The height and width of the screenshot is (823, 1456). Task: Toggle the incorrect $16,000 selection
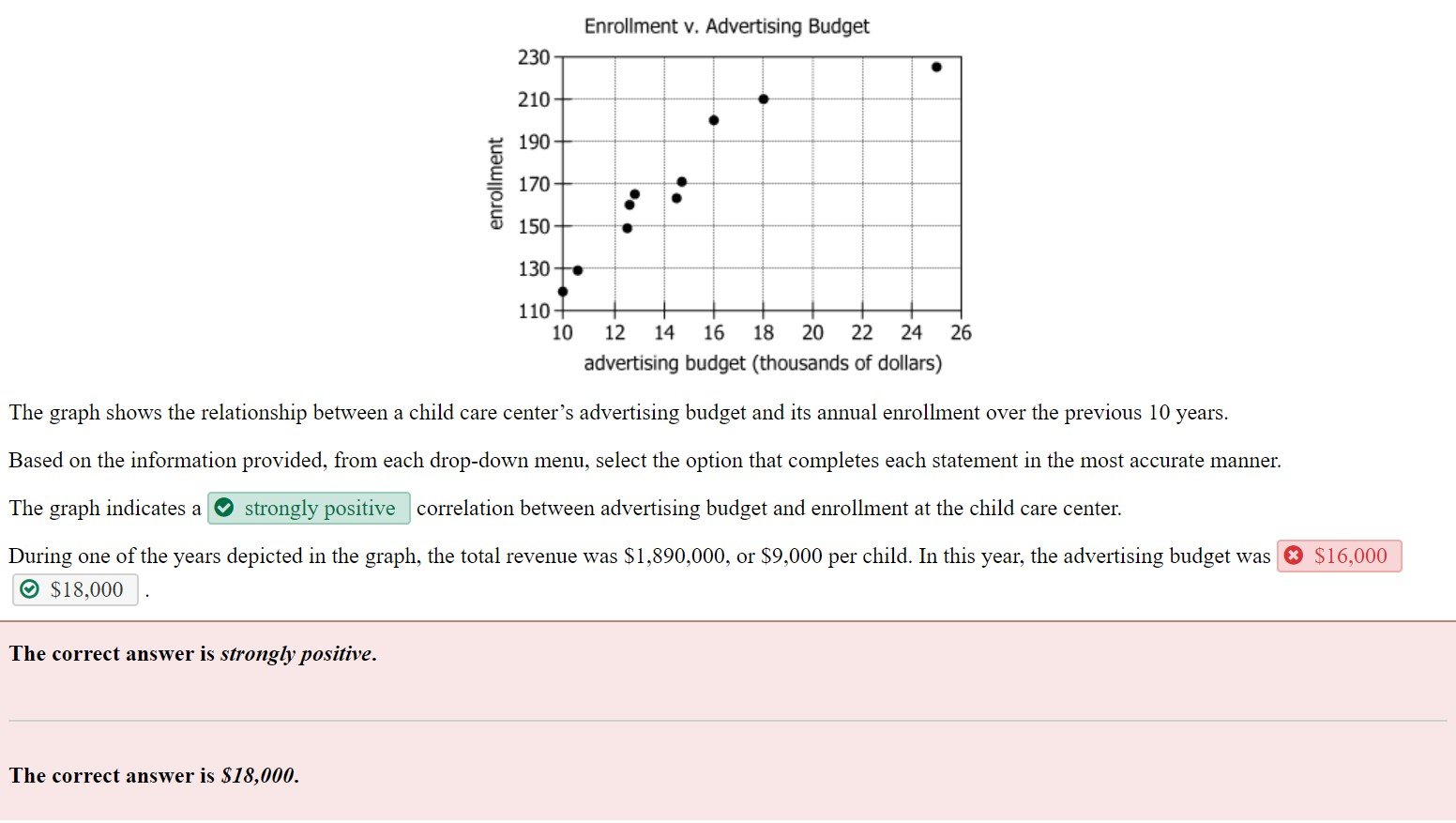pos(1340,556)
